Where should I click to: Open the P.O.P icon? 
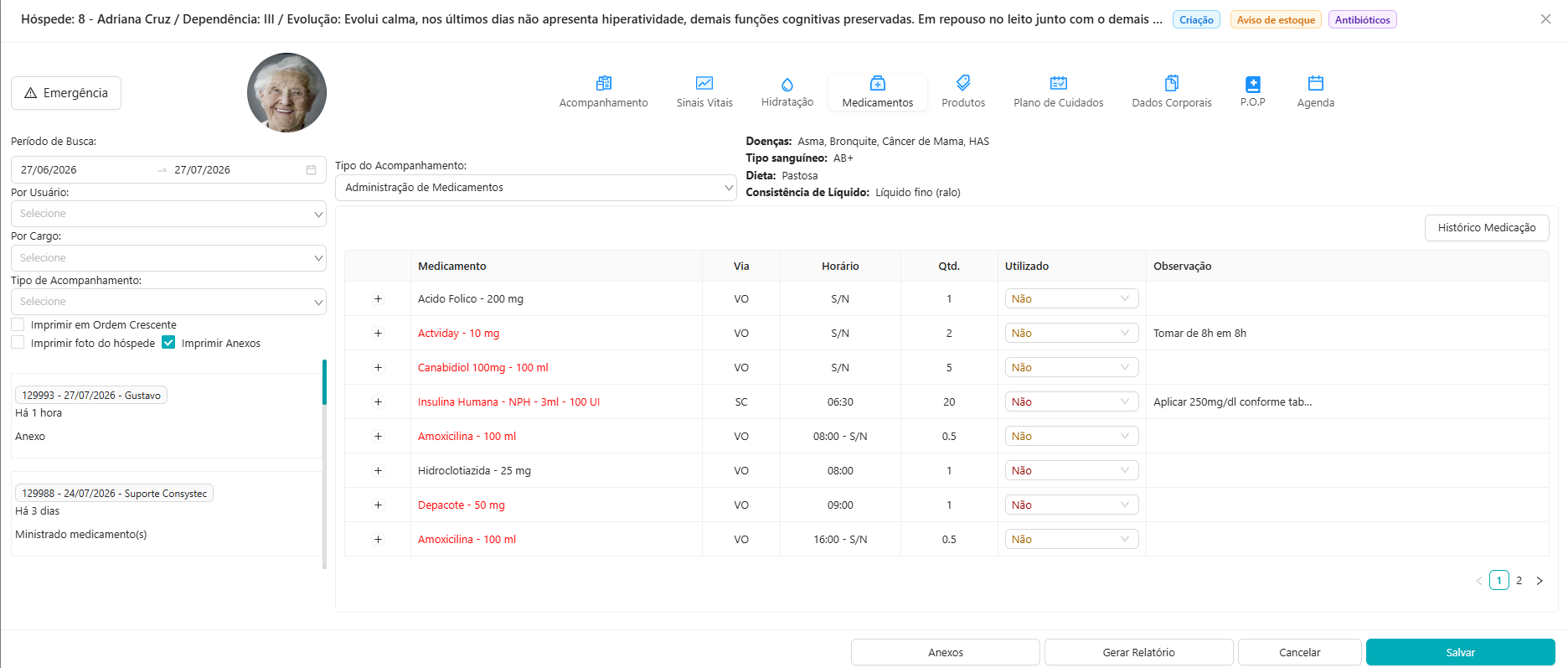(x=1253, y=84)
